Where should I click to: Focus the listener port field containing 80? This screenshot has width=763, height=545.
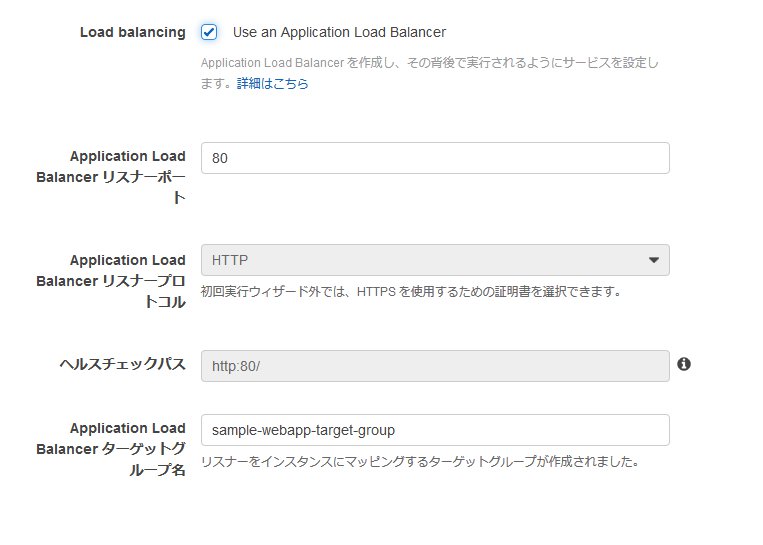click(x=435, y=158)
